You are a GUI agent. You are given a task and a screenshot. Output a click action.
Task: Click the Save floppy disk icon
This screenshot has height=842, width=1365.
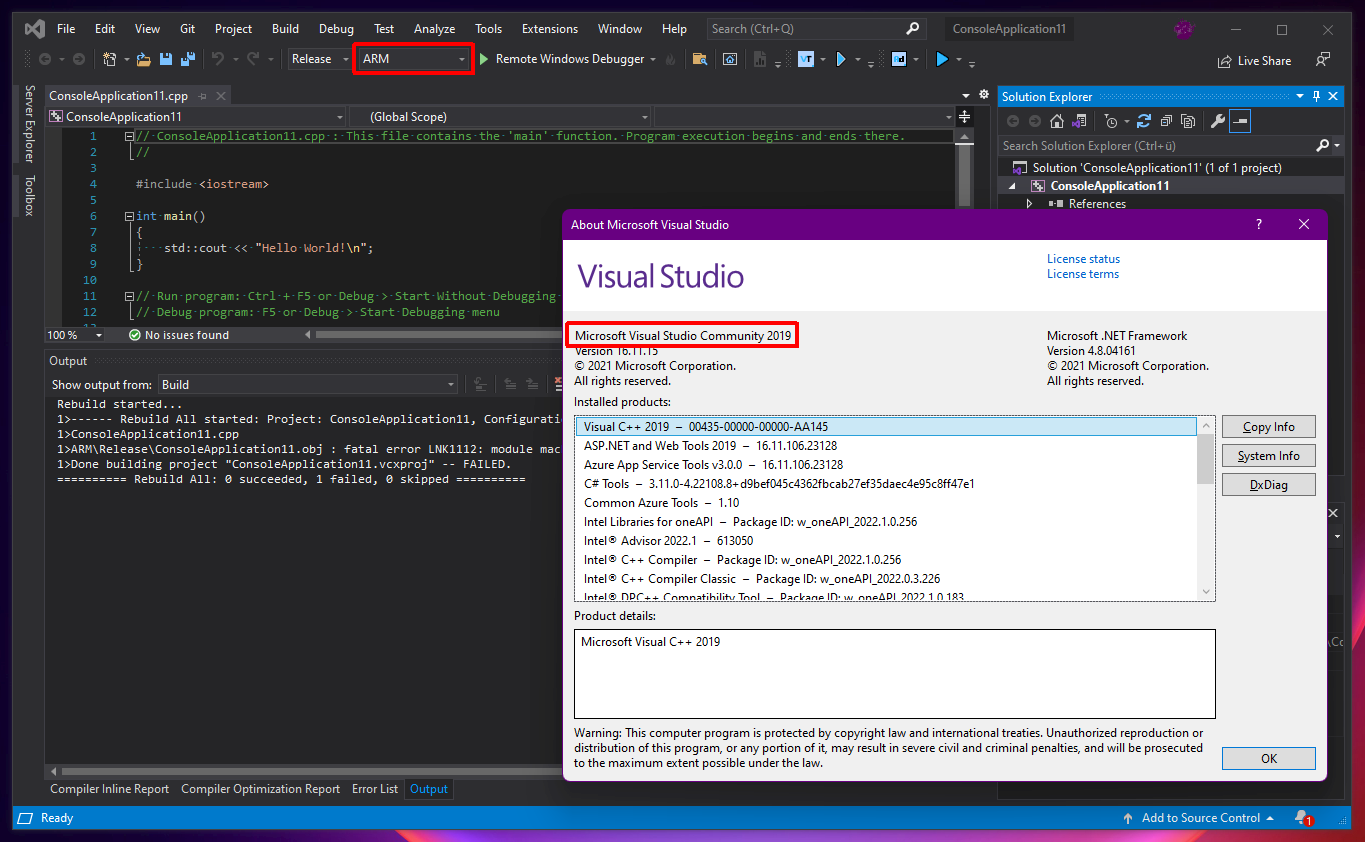pyautogui.click(x=165, y=59)
